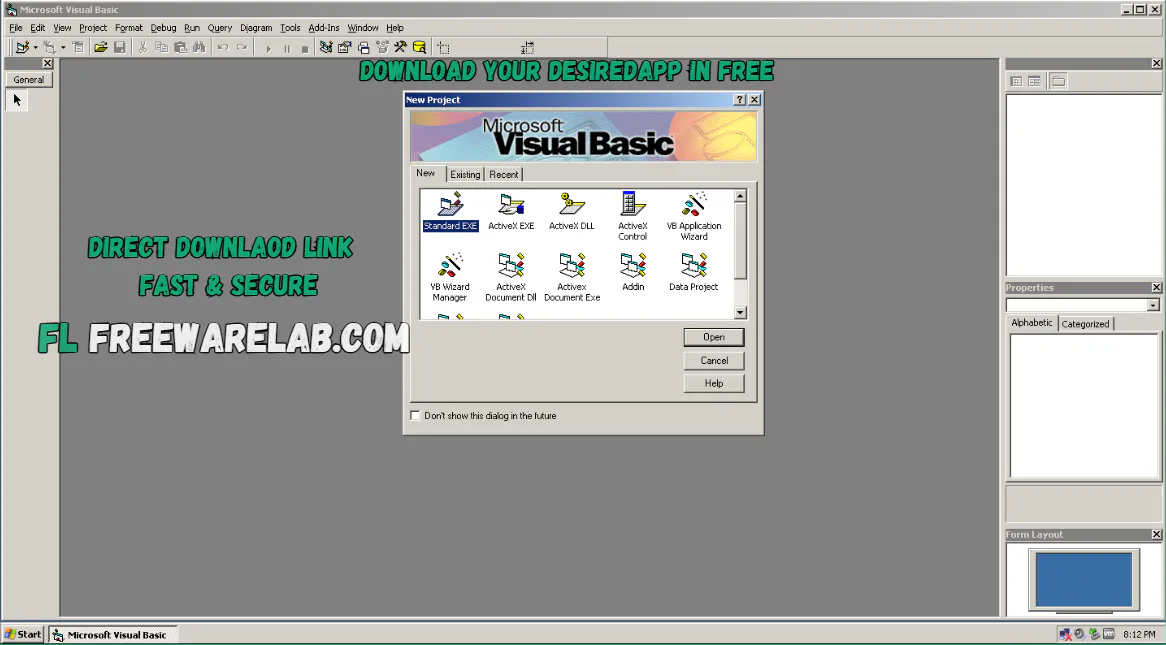Open the Object Browser toolbar icon
Image resolution: width=1166 pixels, height=645 pixels.
coord(382,46)
